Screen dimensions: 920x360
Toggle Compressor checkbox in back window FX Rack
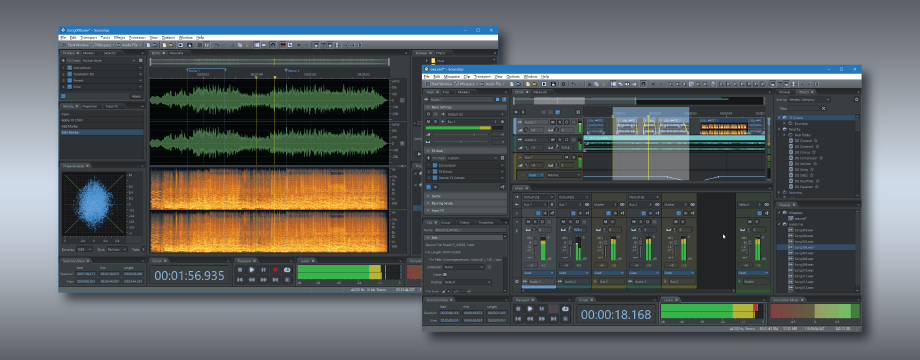(70, 67)
